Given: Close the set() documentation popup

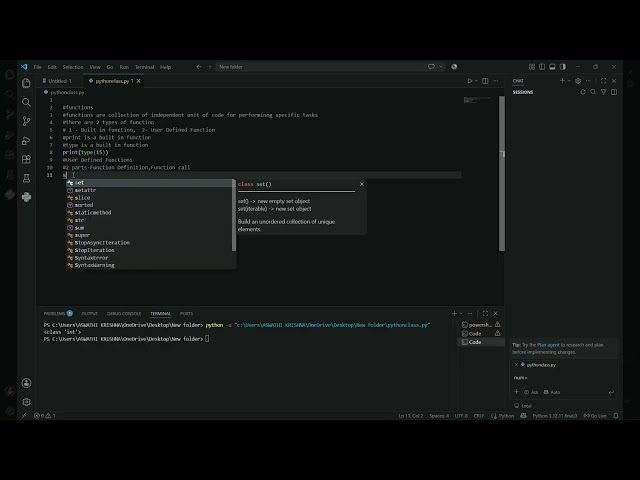Looking at the screenshot, I should pos(362,184).
